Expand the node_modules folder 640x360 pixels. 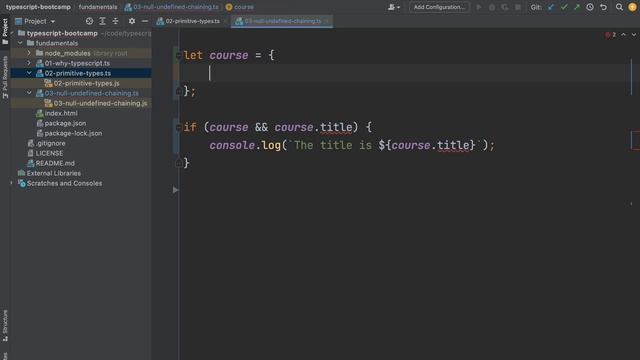[x=29, y=53]
